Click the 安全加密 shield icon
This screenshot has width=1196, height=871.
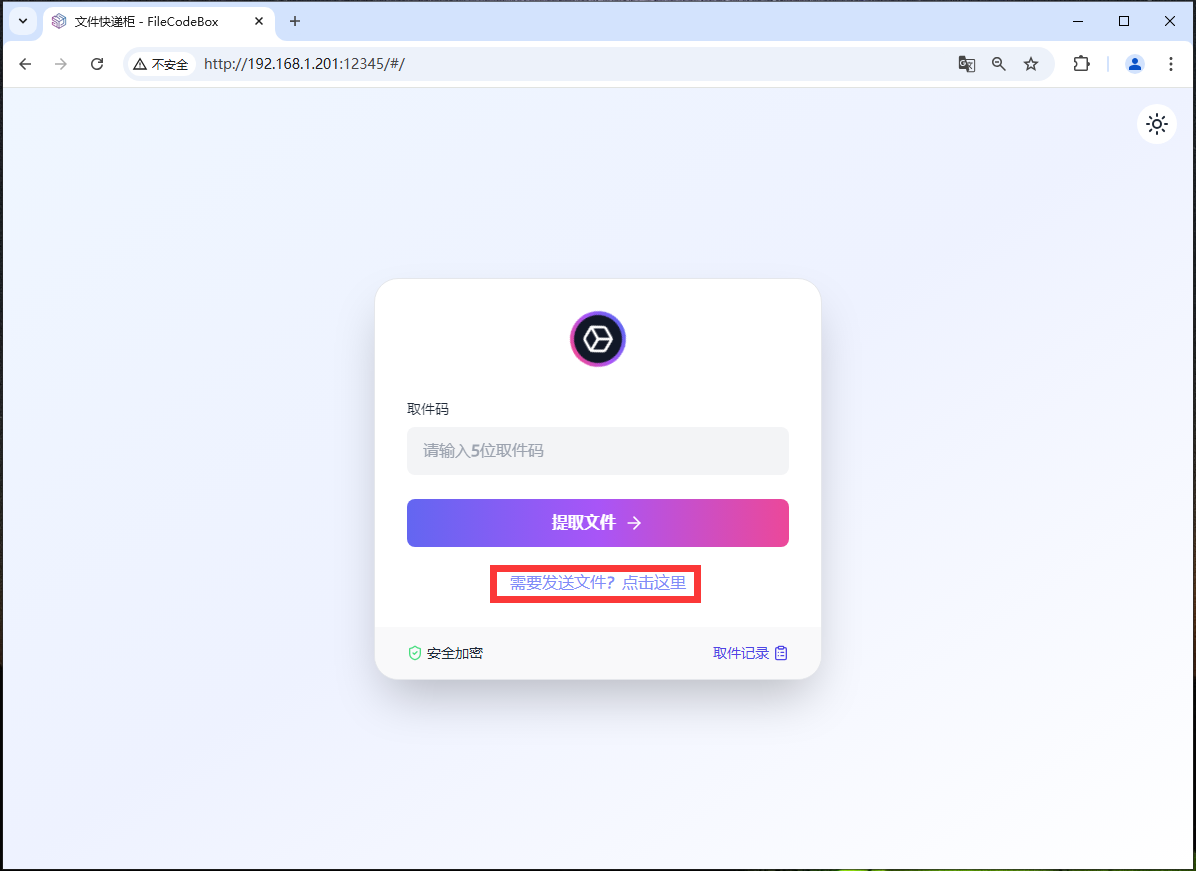click(415, 652)
